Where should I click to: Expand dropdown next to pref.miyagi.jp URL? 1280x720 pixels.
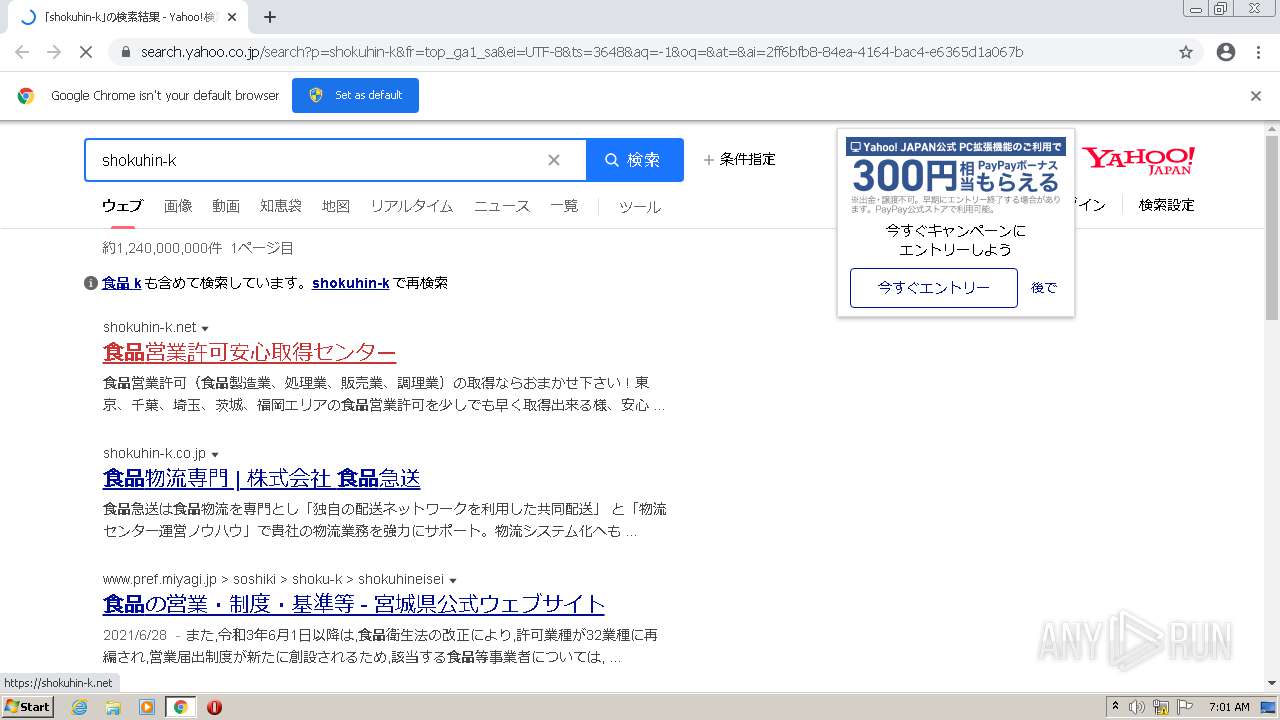tap(453, 581)
